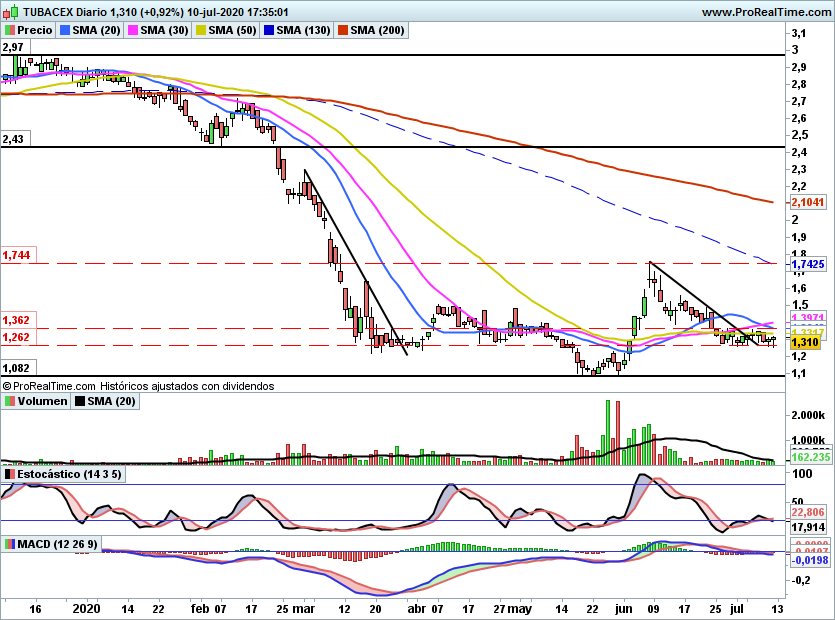Click the 1,310 current price tag
835x620 pixels.
coord(805,342)
